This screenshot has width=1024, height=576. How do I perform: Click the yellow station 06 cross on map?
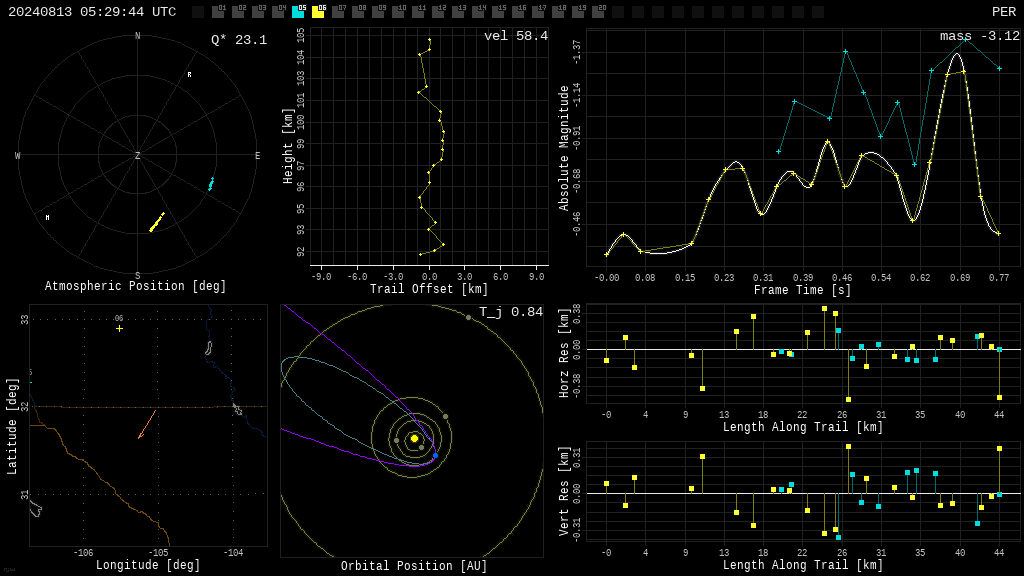(x=120, y=328)
